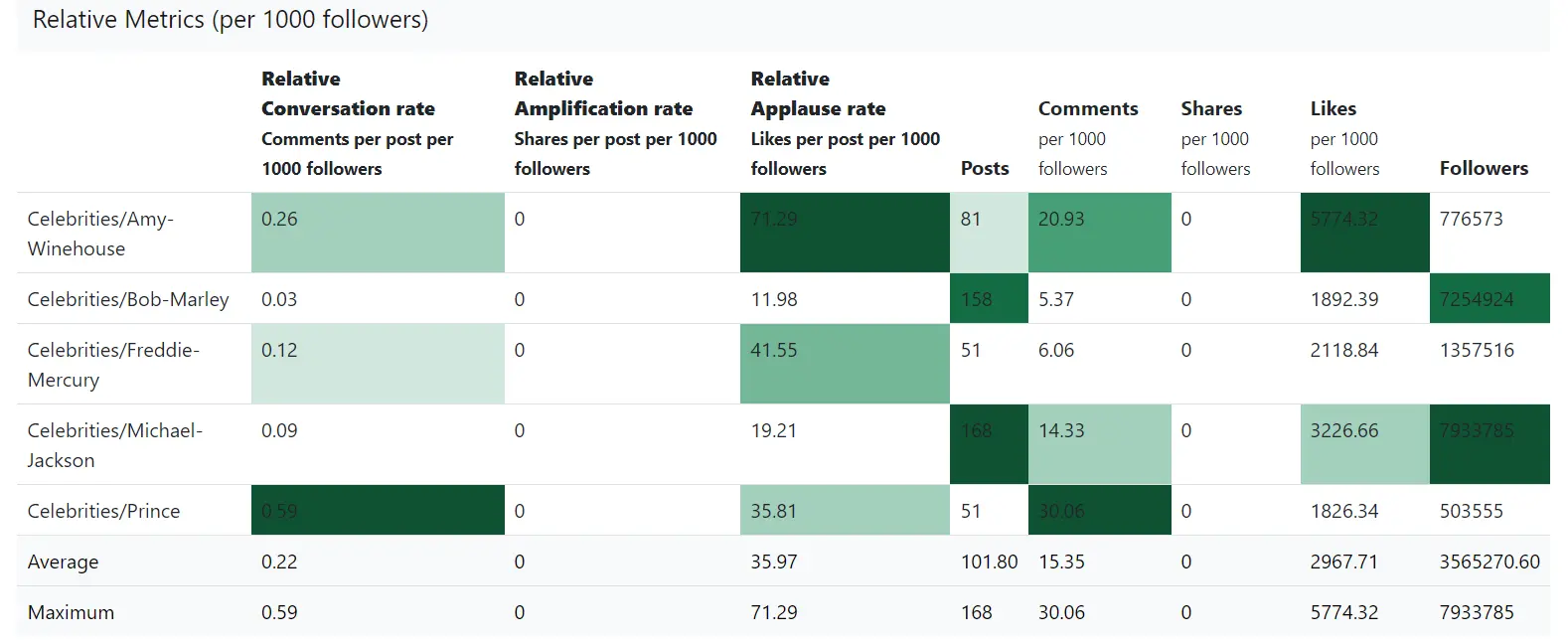
Task: Sort by the Posts column header
Action: pos(984,168)
